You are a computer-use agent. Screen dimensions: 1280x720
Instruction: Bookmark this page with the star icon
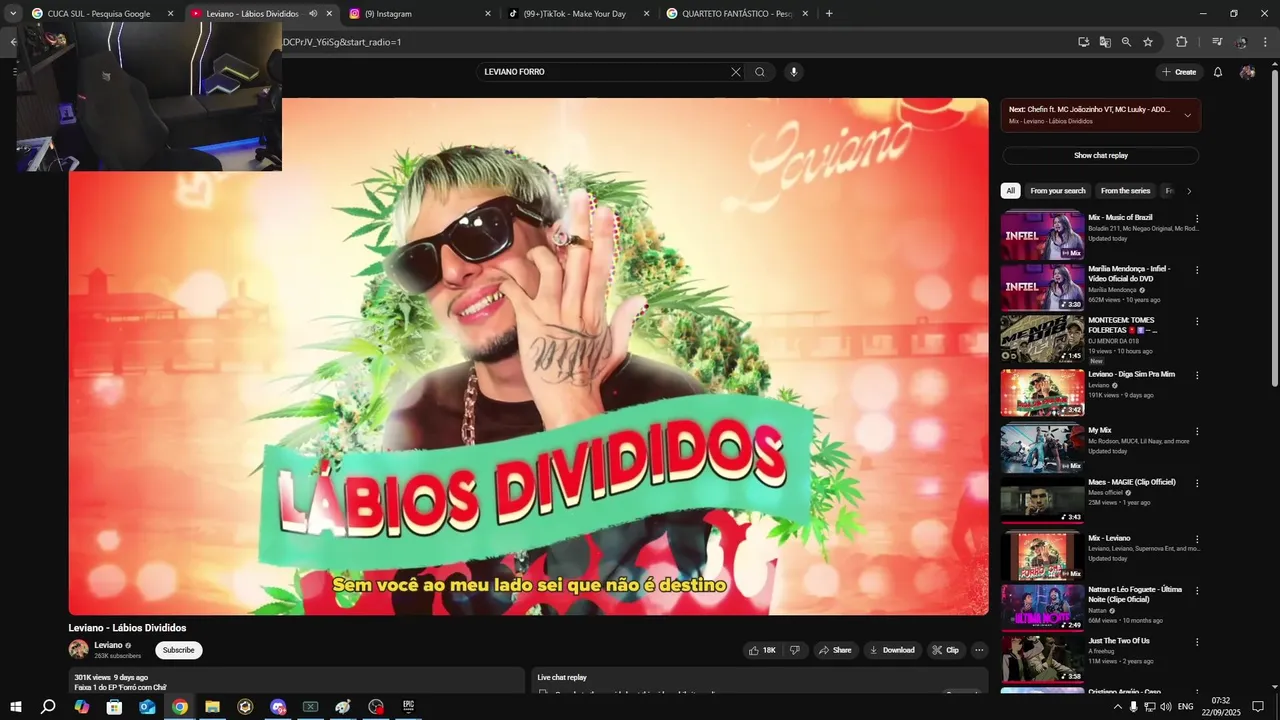1148,42
